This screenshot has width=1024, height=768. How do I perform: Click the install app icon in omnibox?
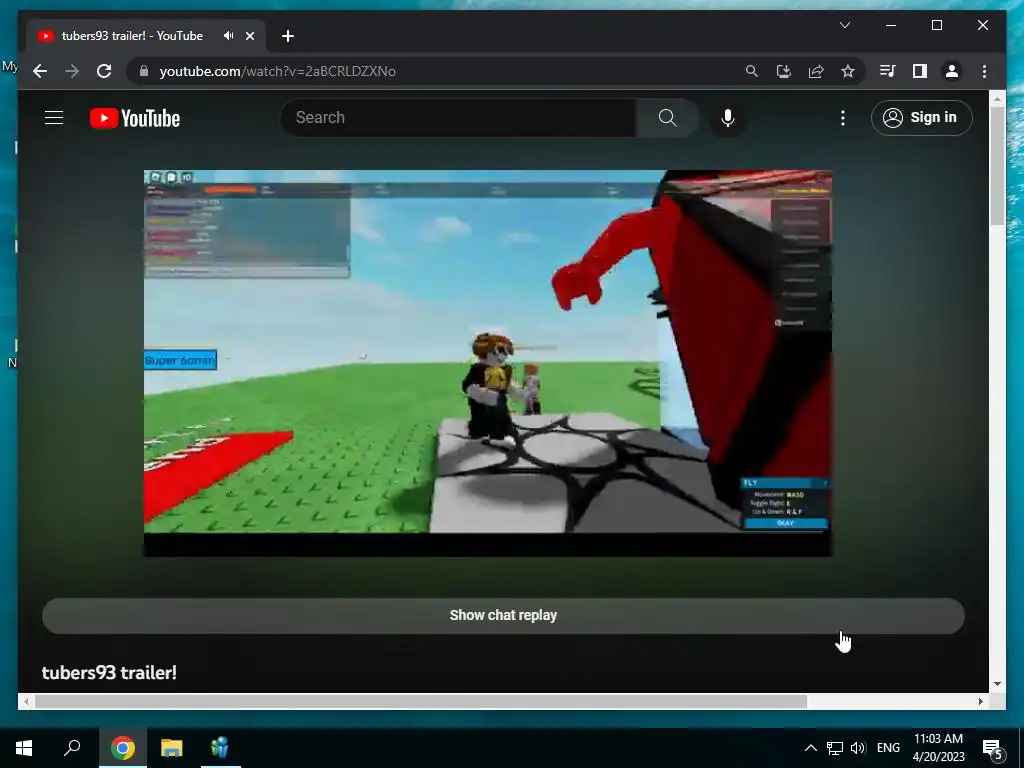coord(784,71)
